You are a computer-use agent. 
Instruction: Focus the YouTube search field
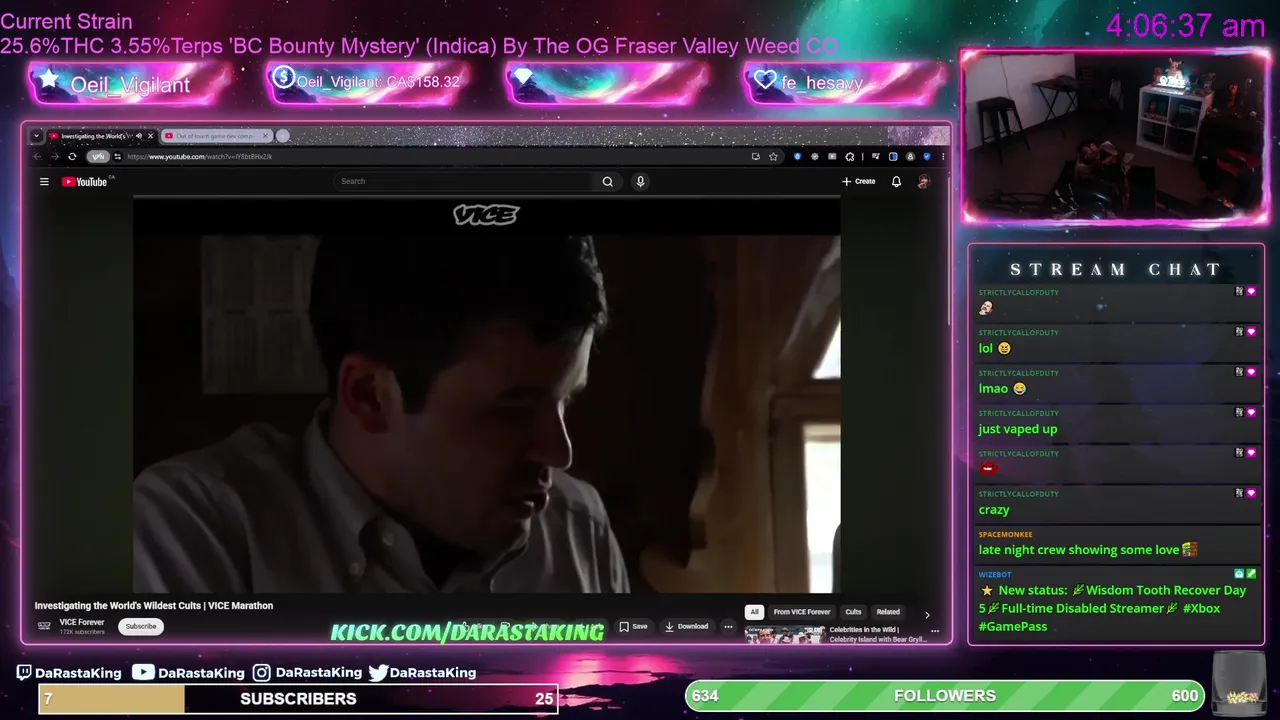tap(465, 181)
